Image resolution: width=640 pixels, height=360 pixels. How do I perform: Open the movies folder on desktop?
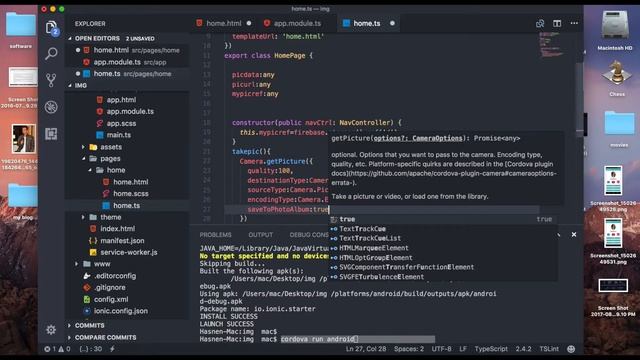click(619, 129)
